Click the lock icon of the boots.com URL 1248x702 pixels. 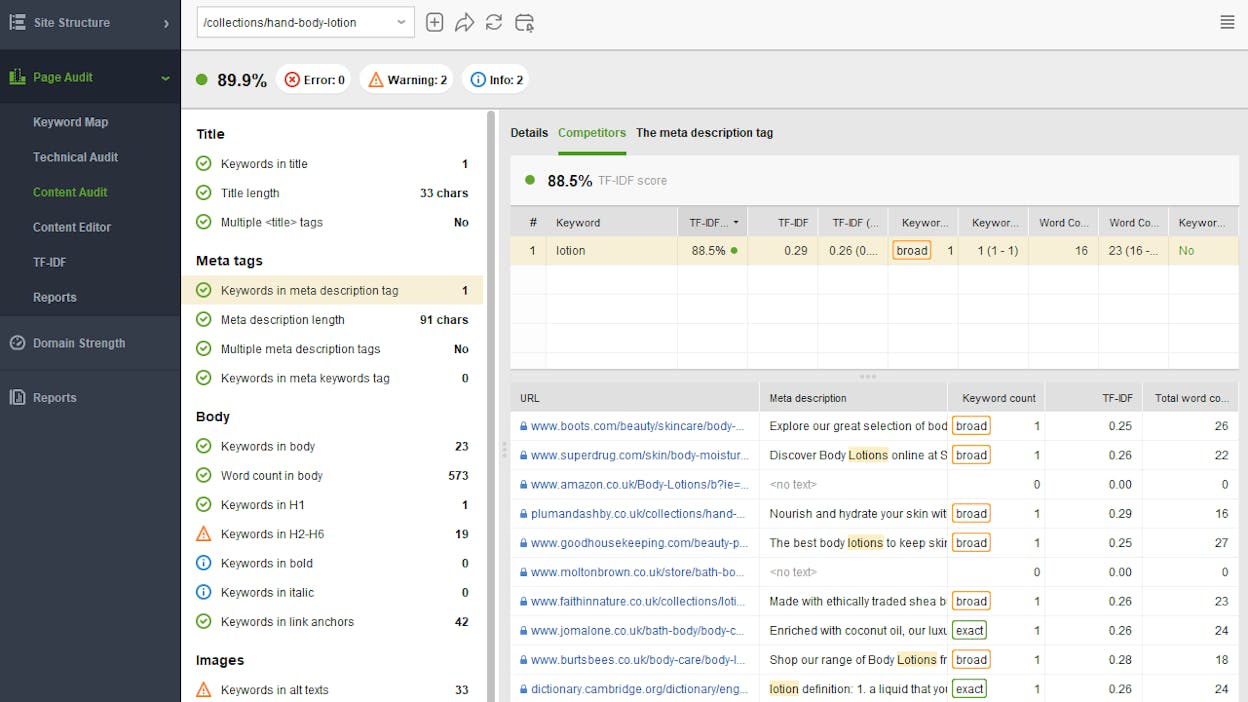(x=523, y=426)
